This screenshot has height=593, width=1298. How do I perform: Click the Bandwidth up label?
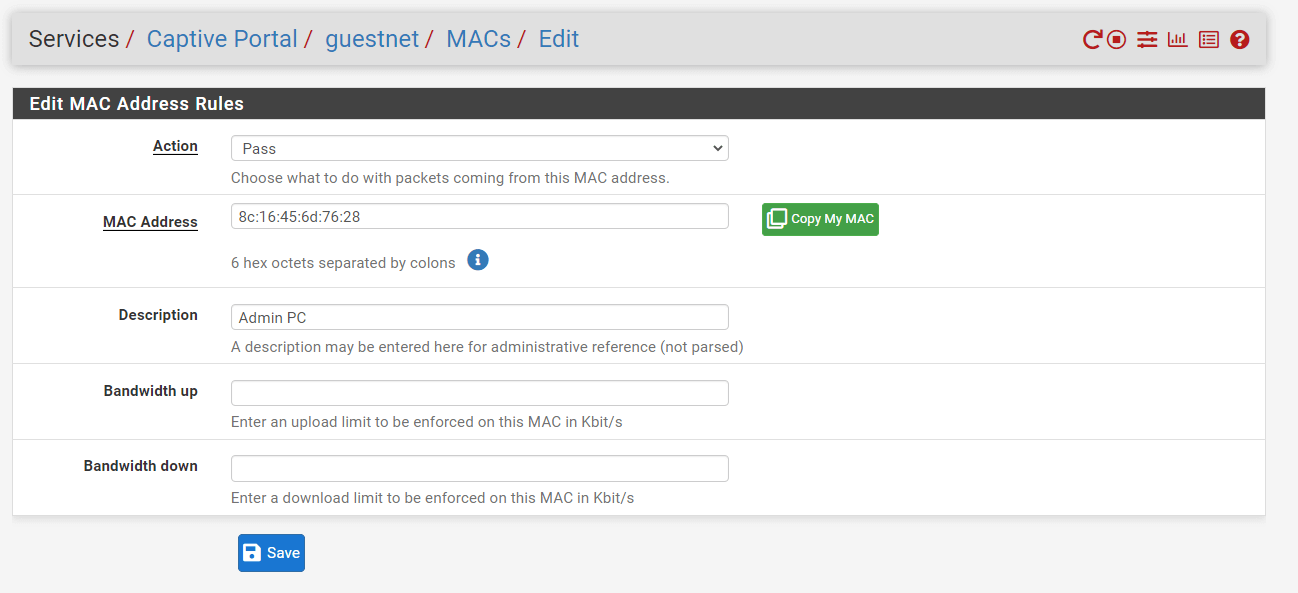[x=151, y=391]
